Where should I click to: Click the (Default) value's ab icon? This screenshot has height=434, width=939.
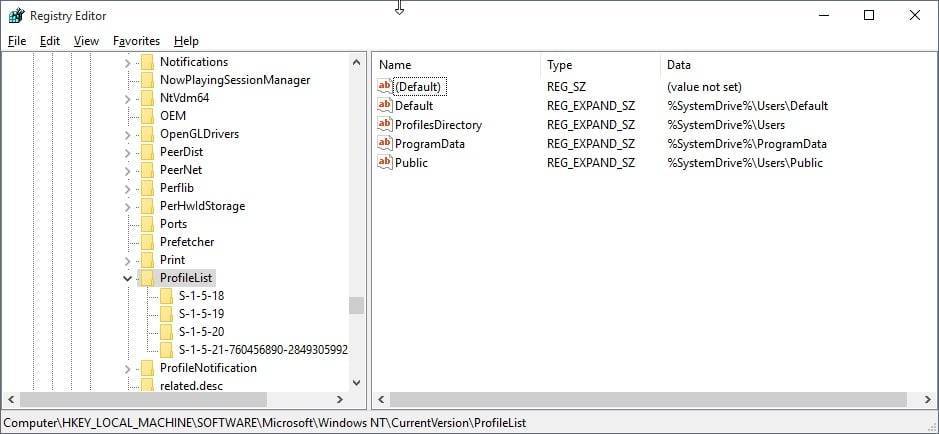point(385,87)
